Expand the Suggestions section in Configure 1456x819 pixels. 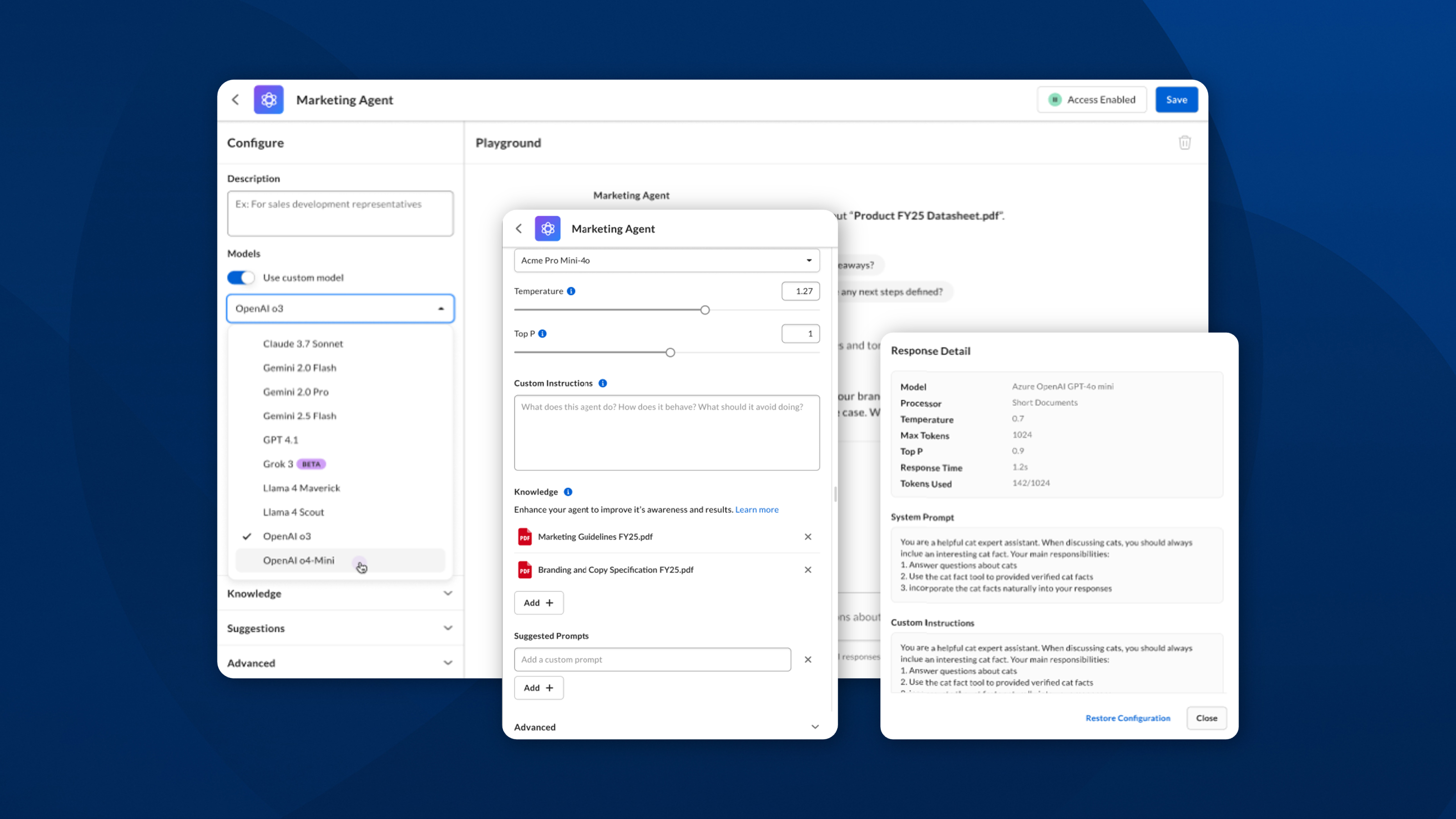pos(340,628)
